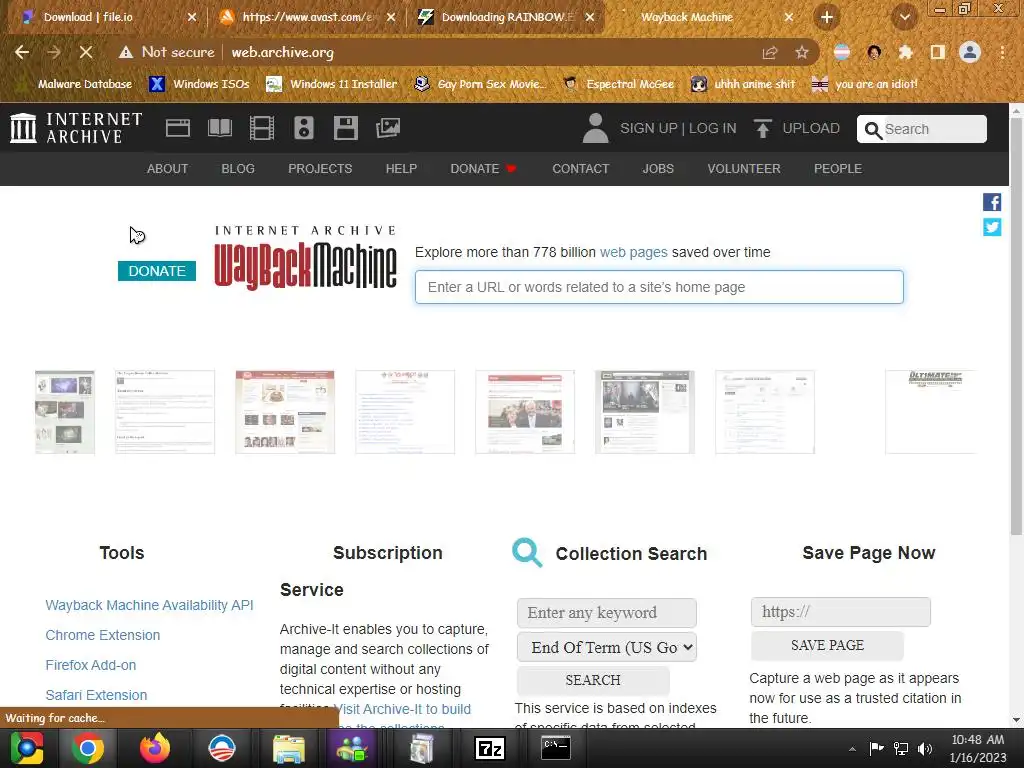The width and height of the screenshot is (1024, 768).
Task: Click LOG IN link
Action: click(x=712, y=128)
